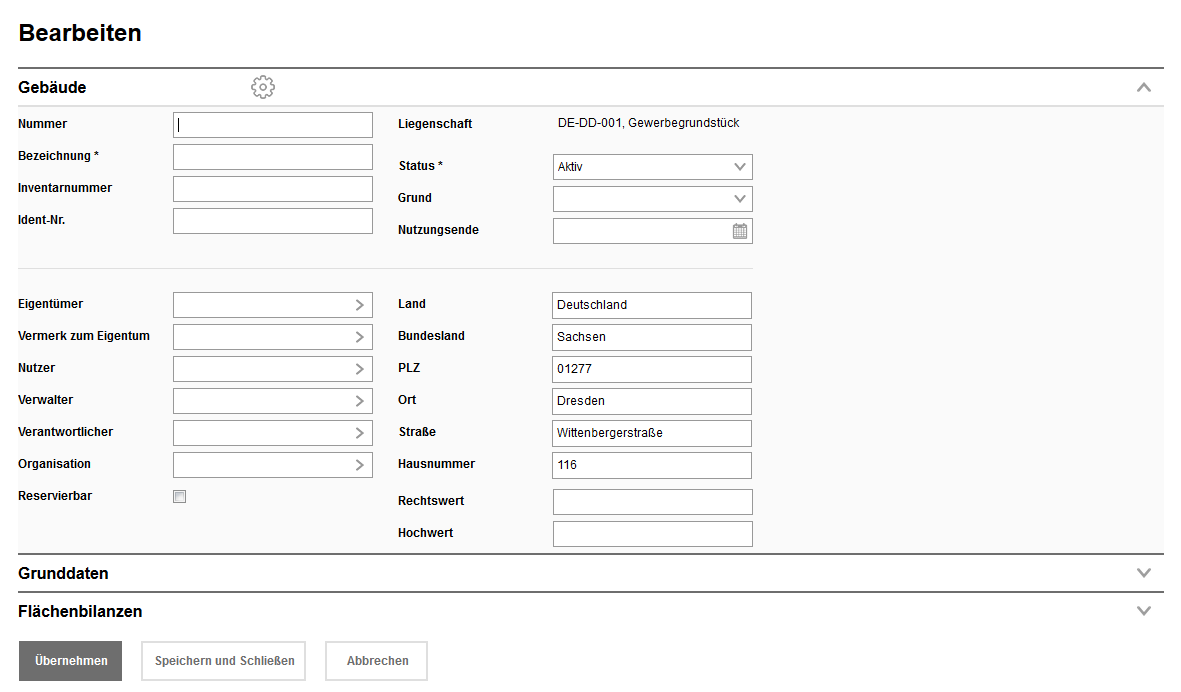Screen dimensions: 1181x692
Task: Expand the Grunddaten section
Action: [x=1144, y=573]
